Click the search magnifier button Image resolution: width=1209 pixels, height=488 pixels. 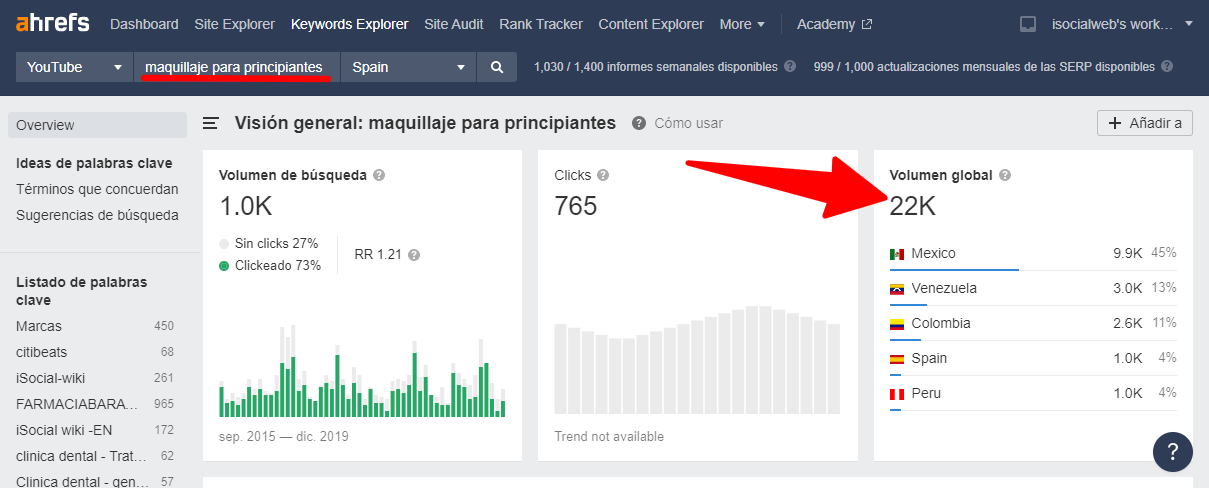click(497, 67)
